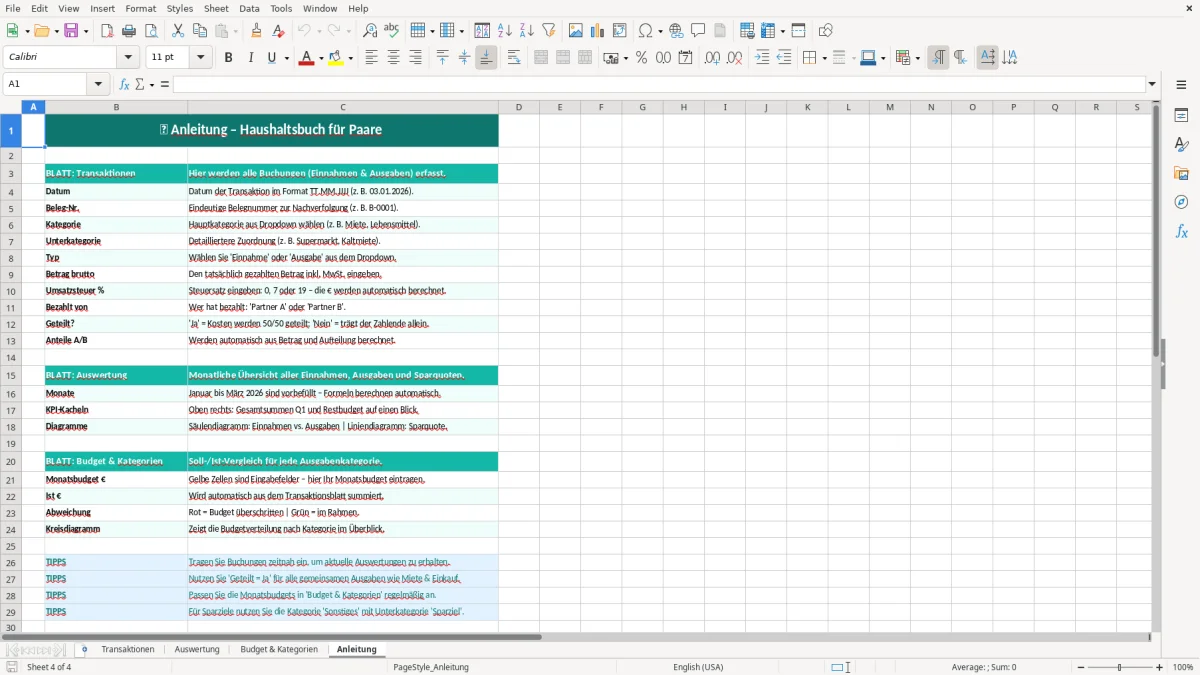The width and height of the screenshot is (1200, 675).
Task: Click the Print icon
Action: tap(129, 31)
